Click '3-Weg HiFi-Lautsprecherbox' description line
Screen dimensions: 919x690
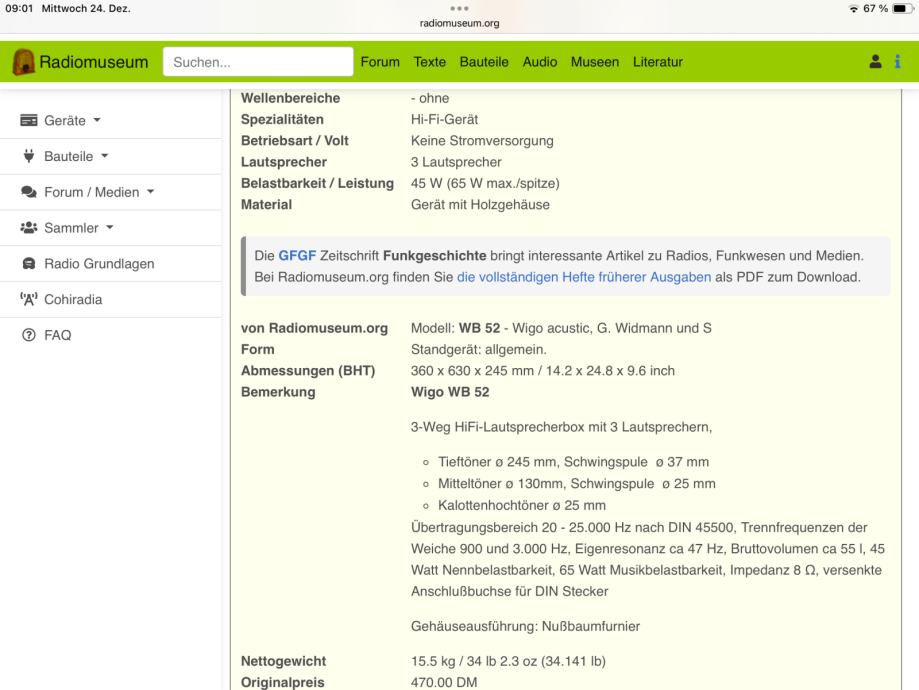[561, 427]
